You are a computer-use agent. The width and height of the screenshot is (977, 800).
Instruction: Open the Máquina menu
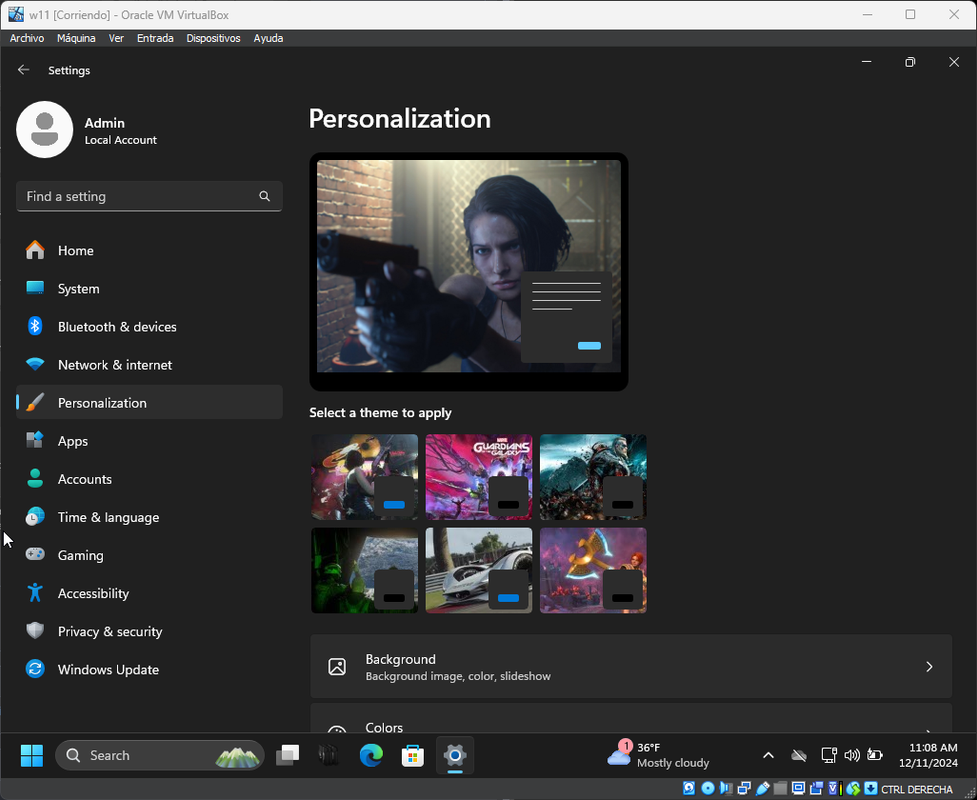click(x=76, y=38)
